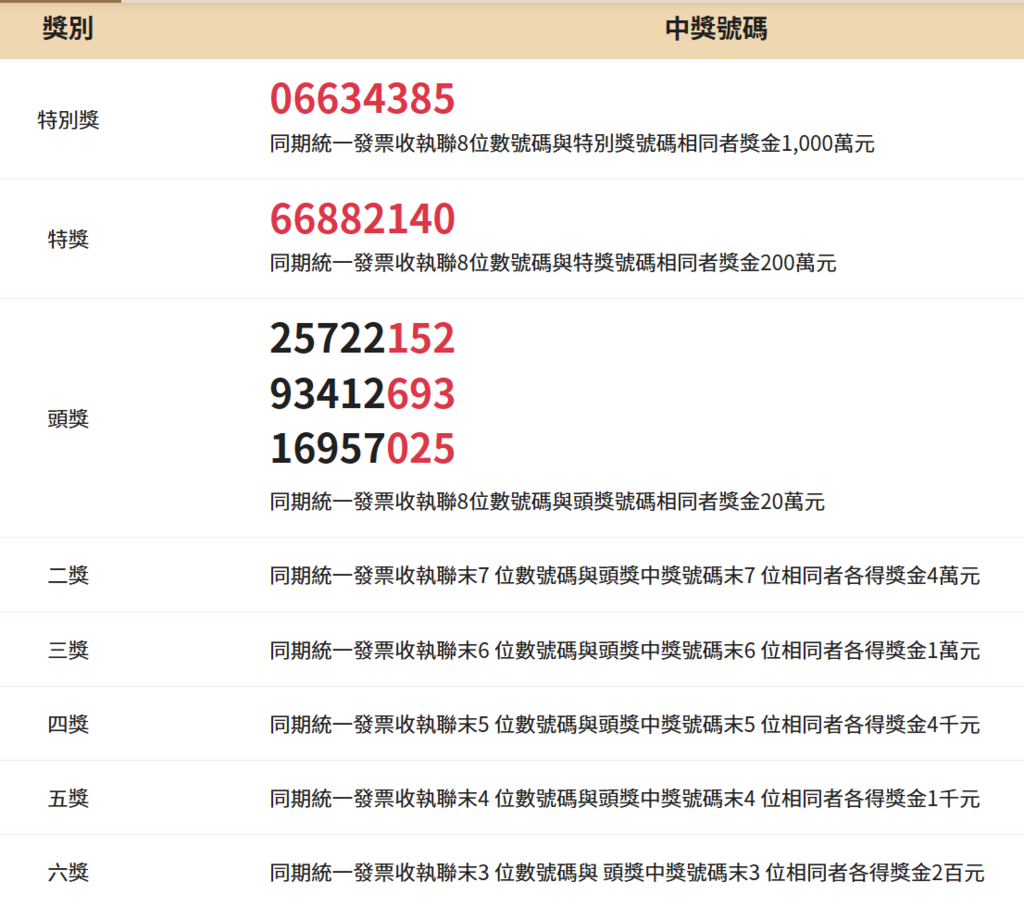Select the 頭獎 row label
Viewport: 1024px width, 907px height.
(x=68, y=419)
